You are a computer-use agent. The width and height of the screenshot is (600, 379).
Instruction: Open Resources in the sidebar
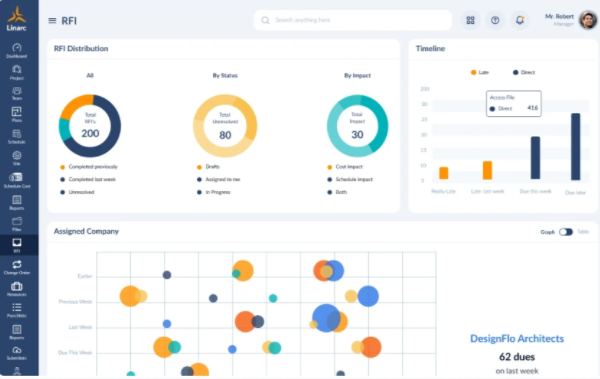tap(16, 289)
